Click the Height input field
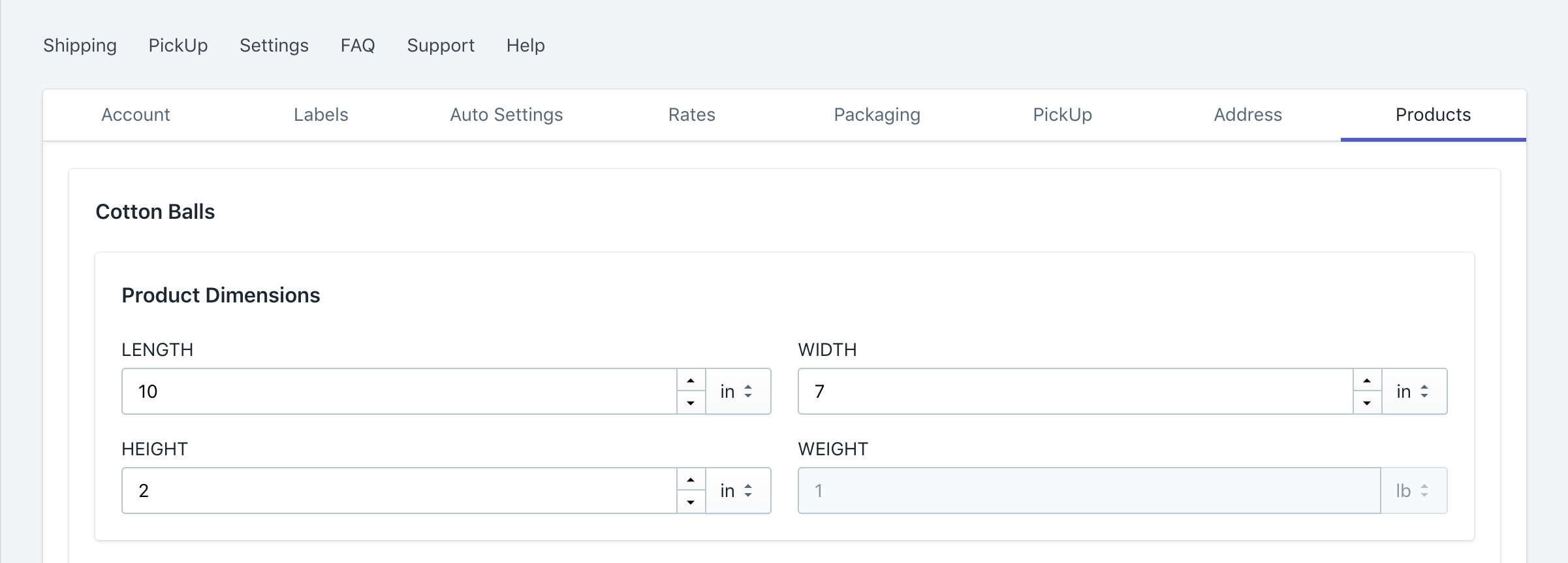 [400, 491]
